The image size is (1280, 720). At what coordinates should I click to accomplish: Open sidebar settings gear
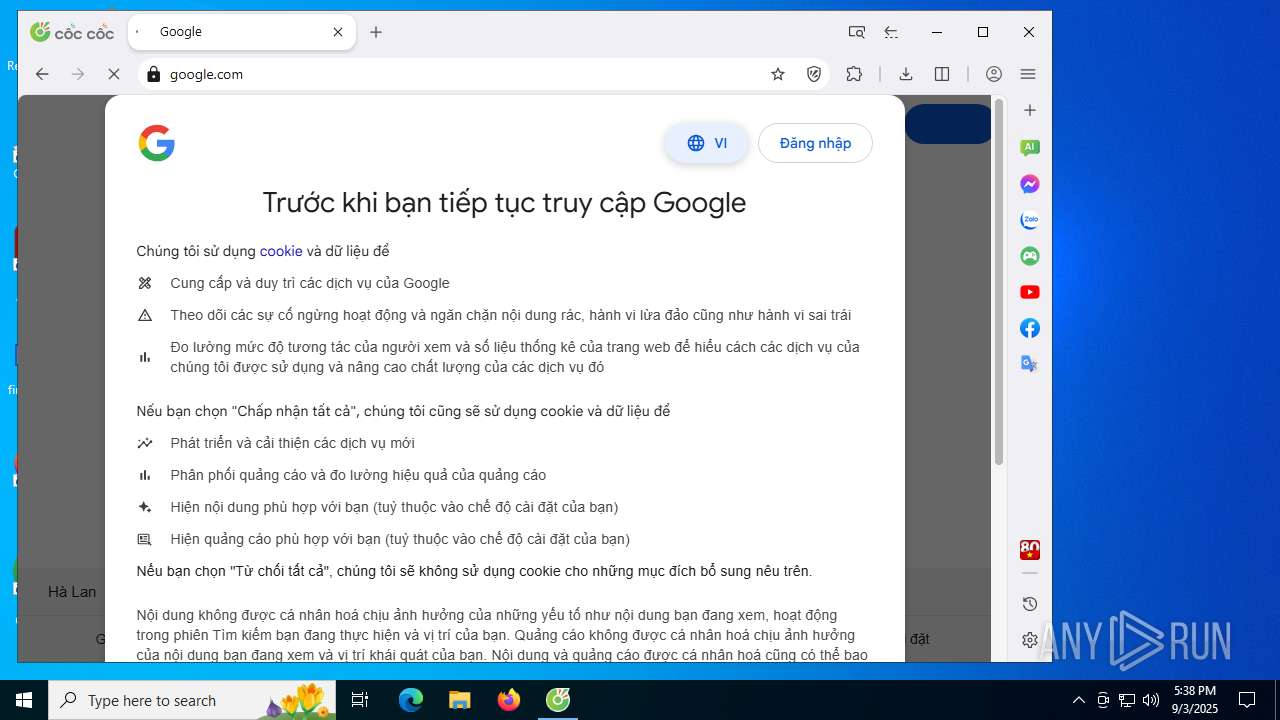1030,640
